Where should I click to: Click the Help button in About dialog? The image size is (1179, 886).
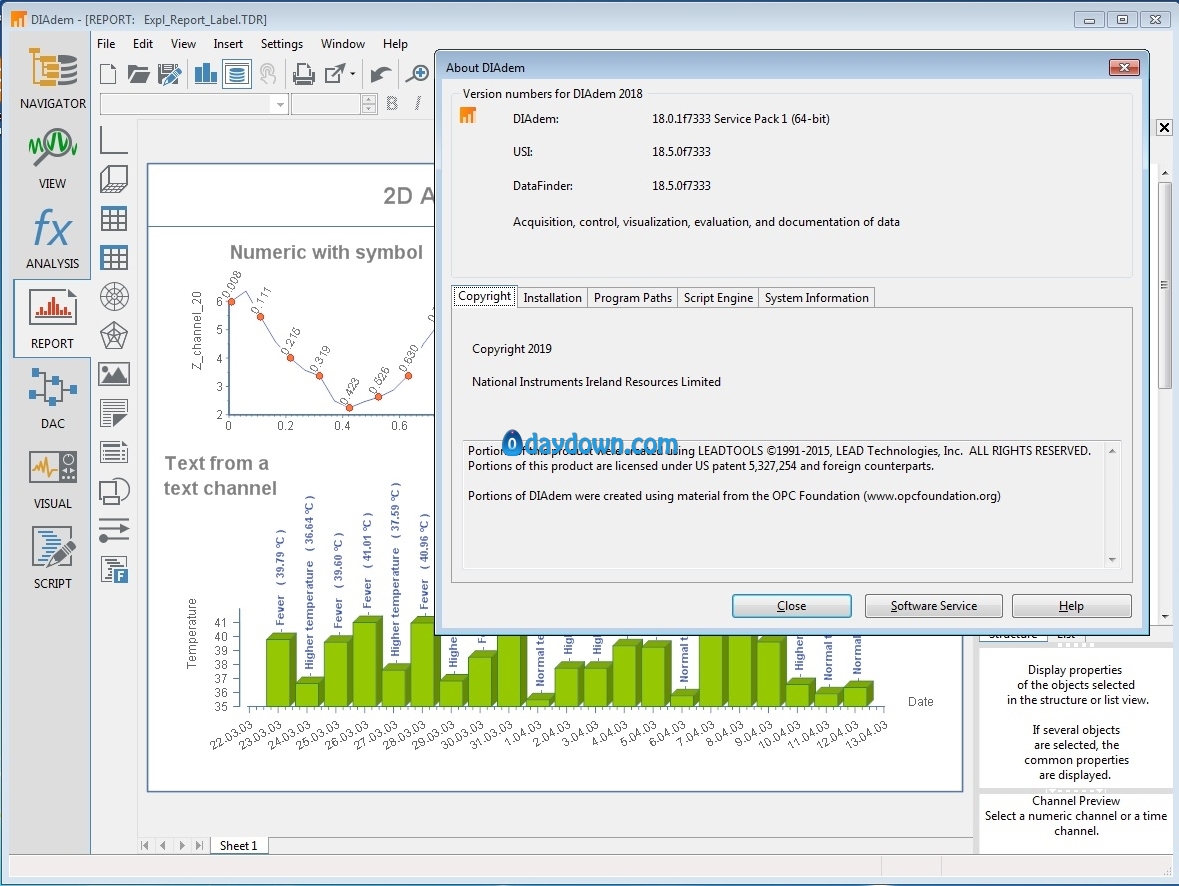pyautogui.click(x=1071, y=606)
